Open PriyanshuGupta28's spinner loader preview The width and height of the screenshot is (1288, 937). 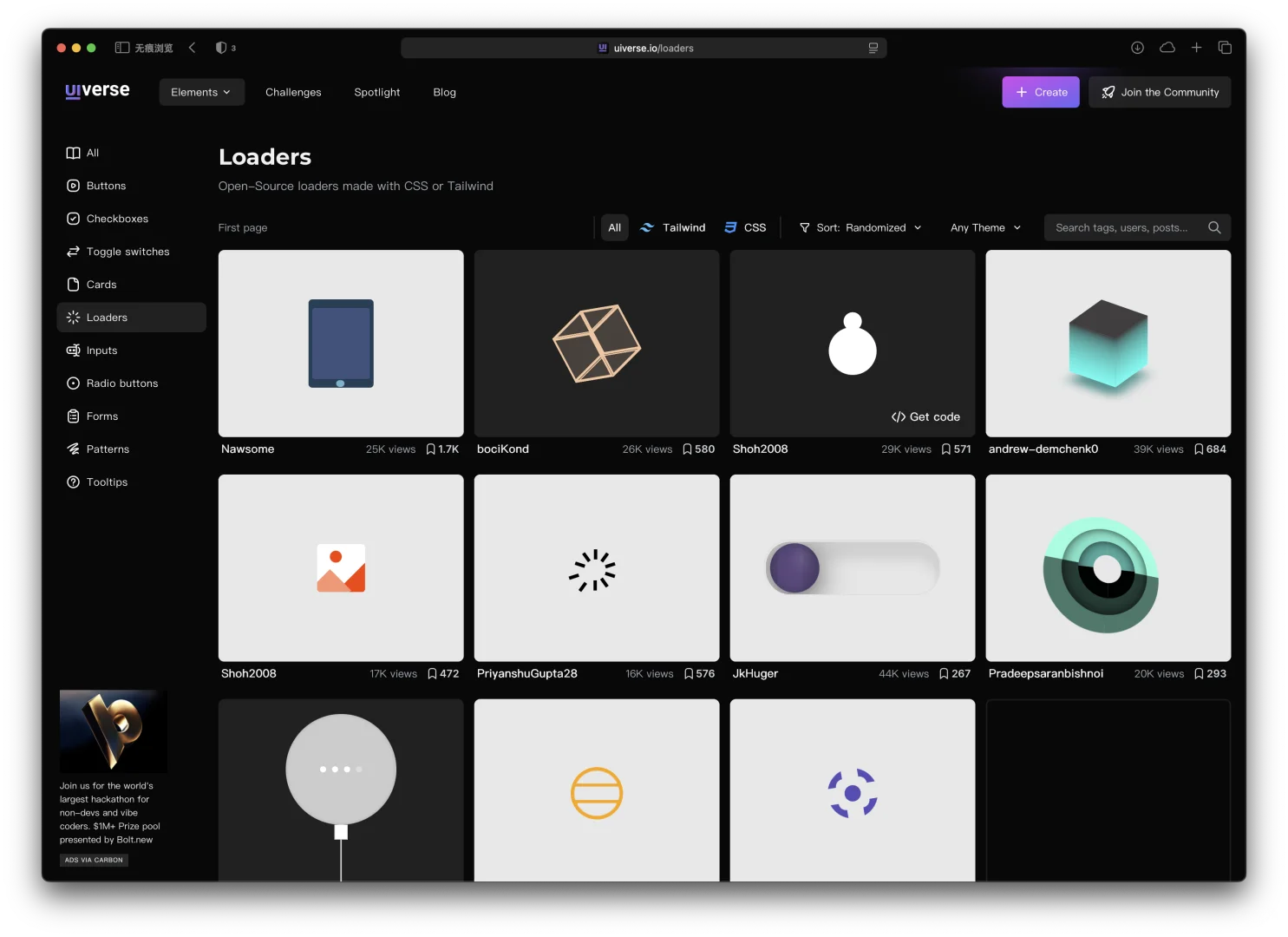pos(597,568)
